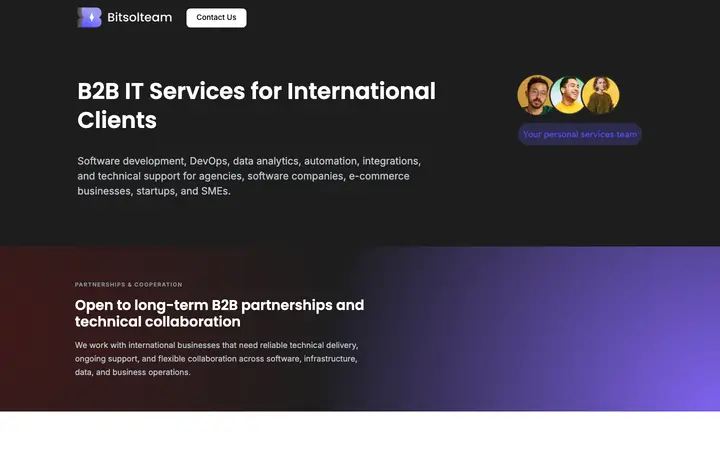The height and width of the screenshot is (450, 720).
Task: Click the Bitsolteam logo icon
Action: (x=90, y=17)
